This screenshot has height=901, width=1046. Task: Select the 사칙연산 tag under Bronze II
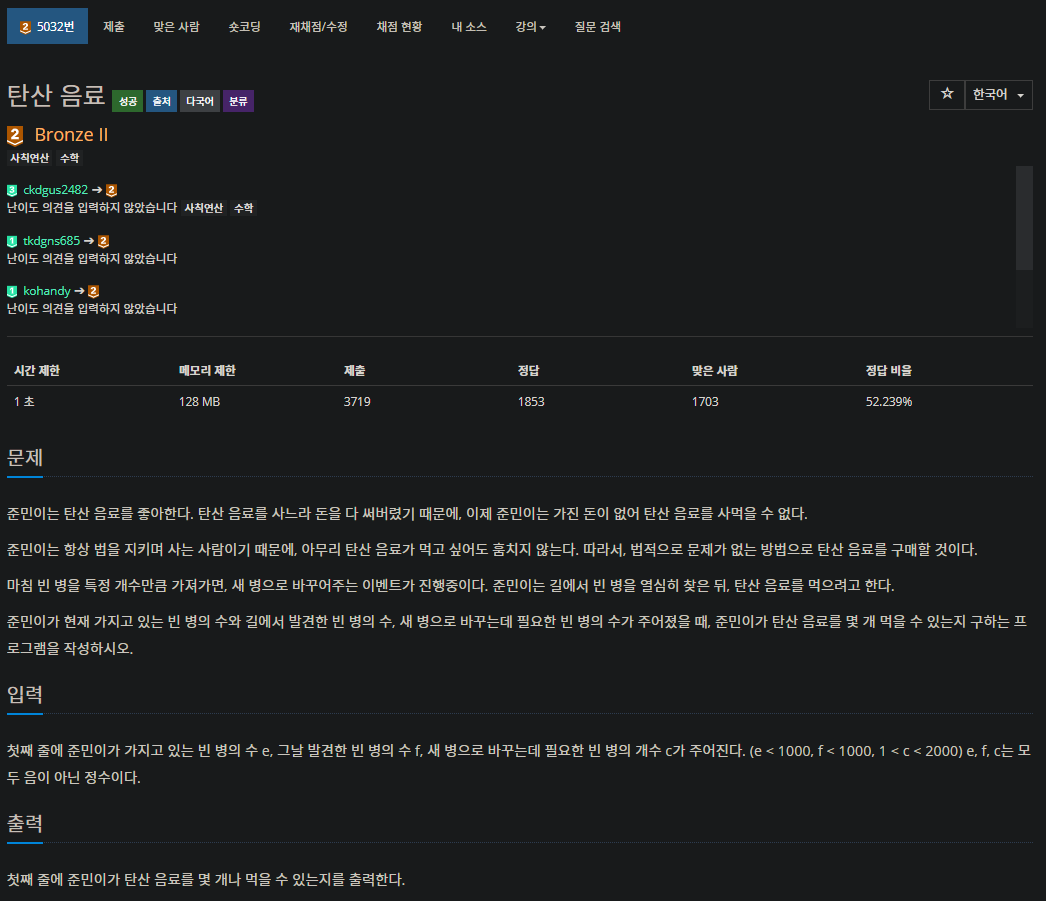[x=29, y=158]
